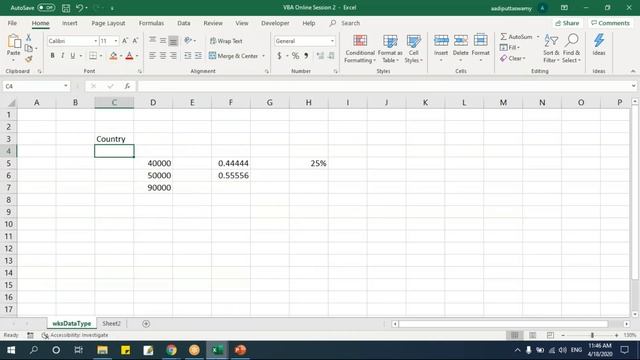Decrease decimal places

point(331,56)
